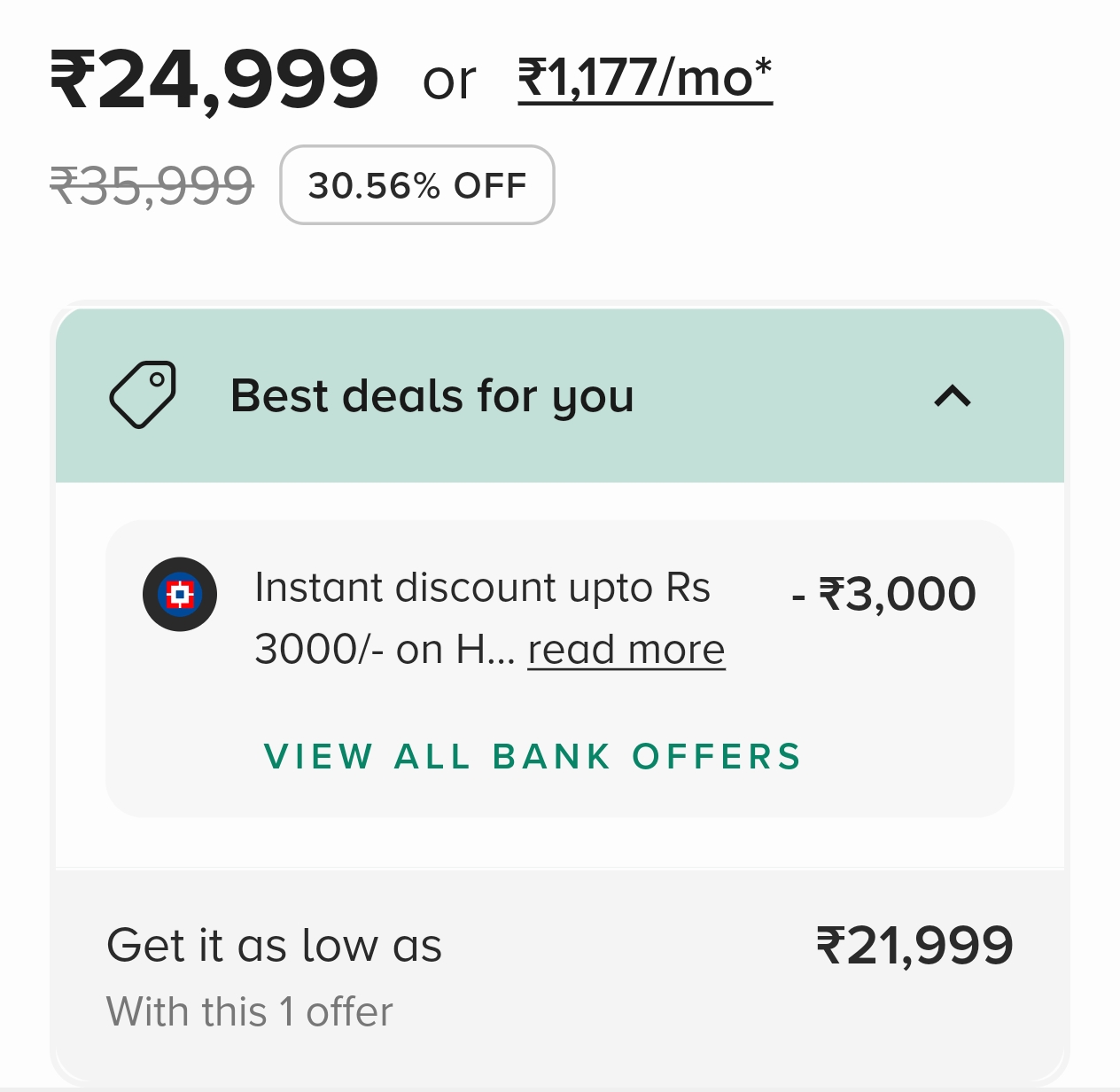Collapse Best deals using the chevron arrow
Screen dimensions: 1120x1092
tap(953, 395)
